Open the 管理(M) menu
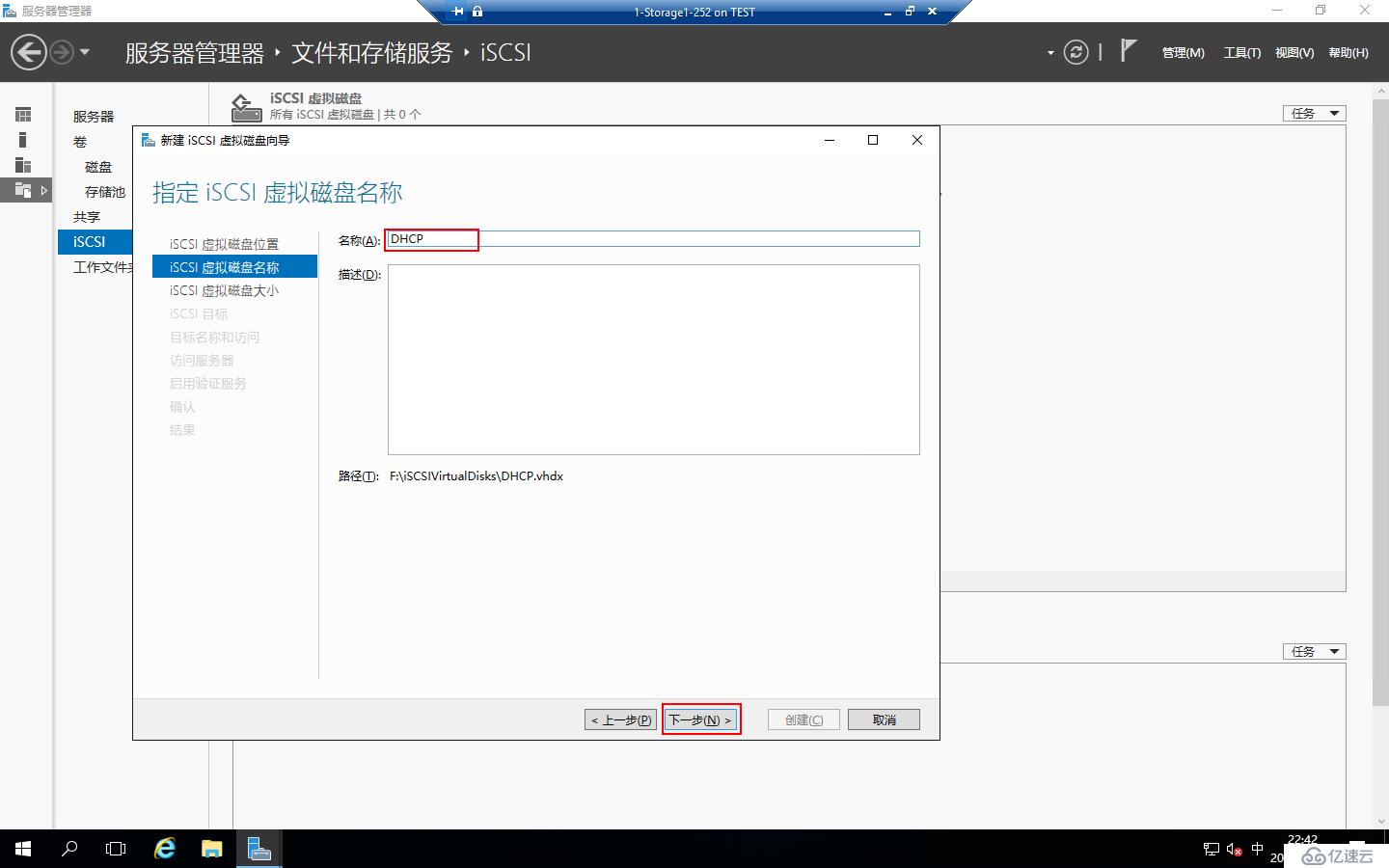 [1183, 53]
